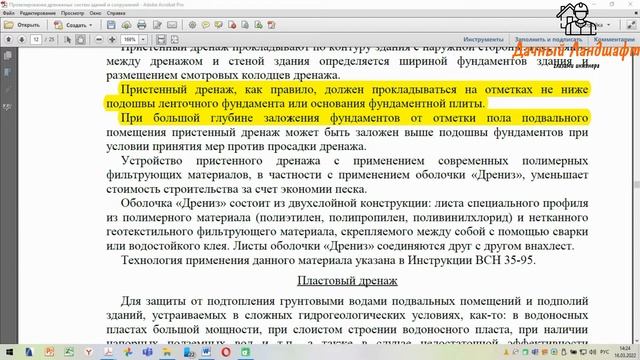Screen dimensions: 640x360
Task: Open Excel from the taskbar
Action: (x=69, y=352)
